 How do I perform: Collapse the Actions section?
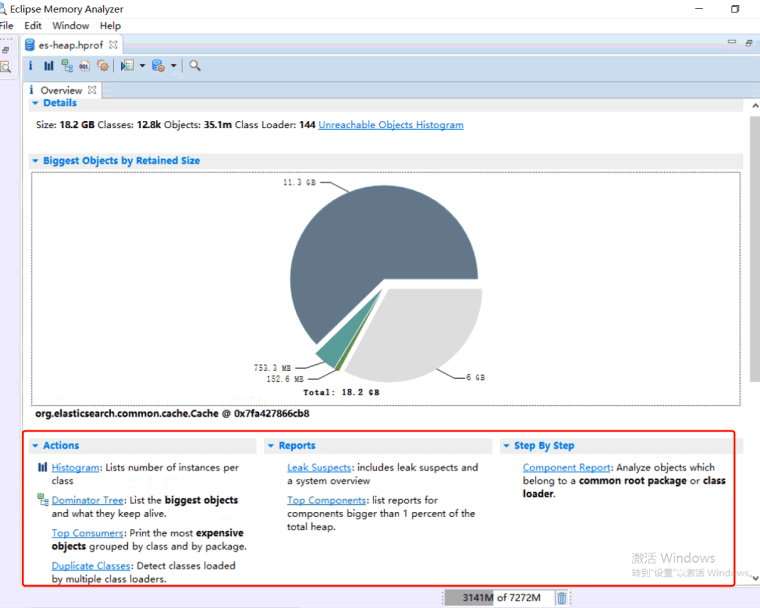[x=35, y=445]
